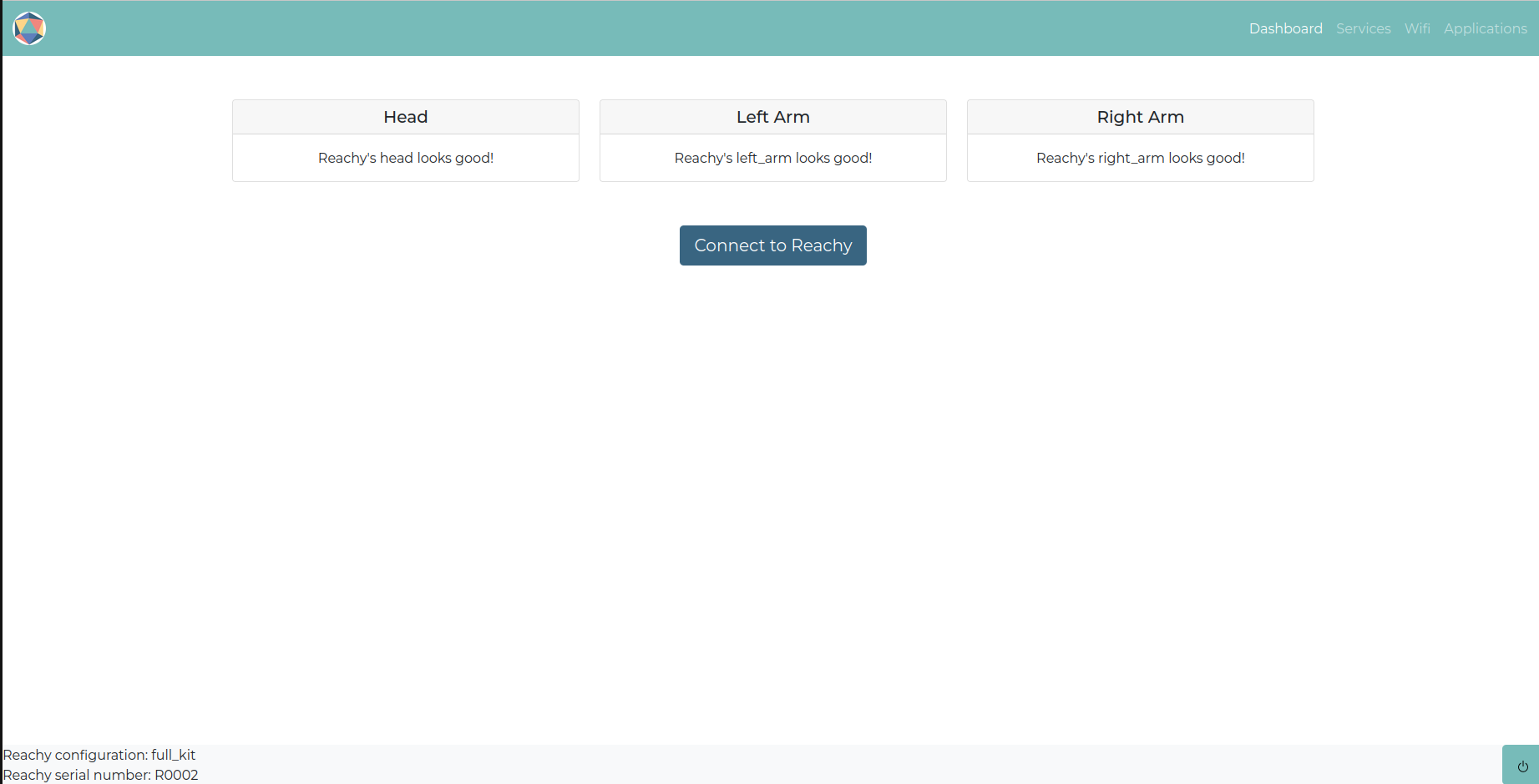Click the right_arm looks good status message
Image resolution: width=1539 pixels, height=784 pixels.
pos(1140,158)
